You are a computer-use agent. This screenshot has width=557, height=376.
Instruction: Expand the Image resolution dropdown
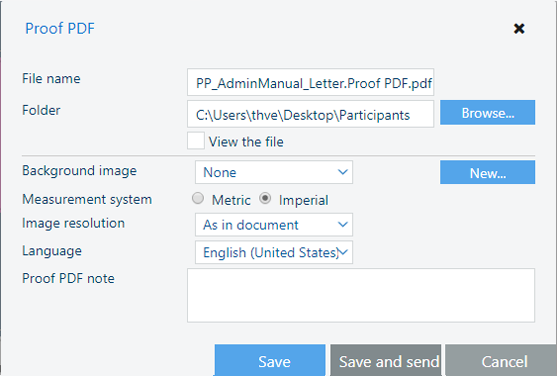point(274,225)
